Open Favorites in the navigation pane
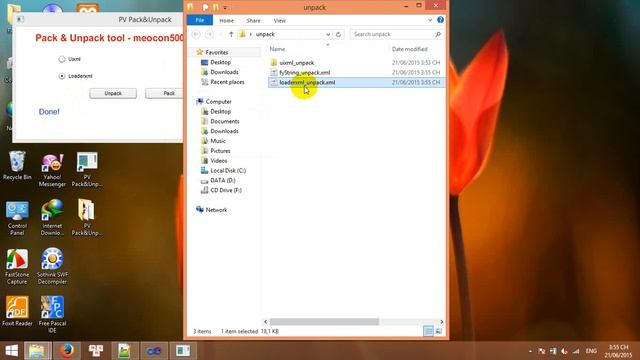The width and height of the screenshot is (640, 360). pos(217,52)
